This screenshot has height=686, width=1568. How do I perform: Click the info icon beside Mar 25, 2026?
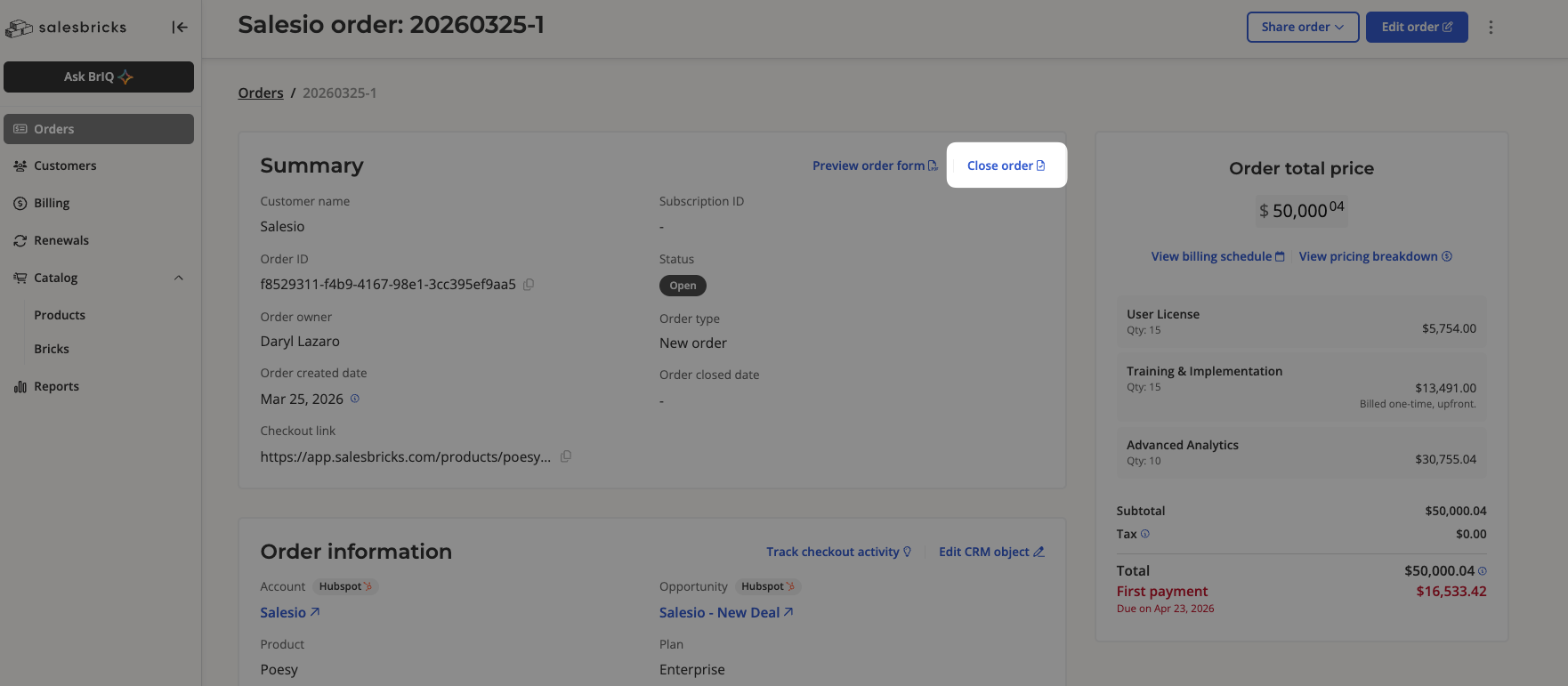click(x=355, y=399)
